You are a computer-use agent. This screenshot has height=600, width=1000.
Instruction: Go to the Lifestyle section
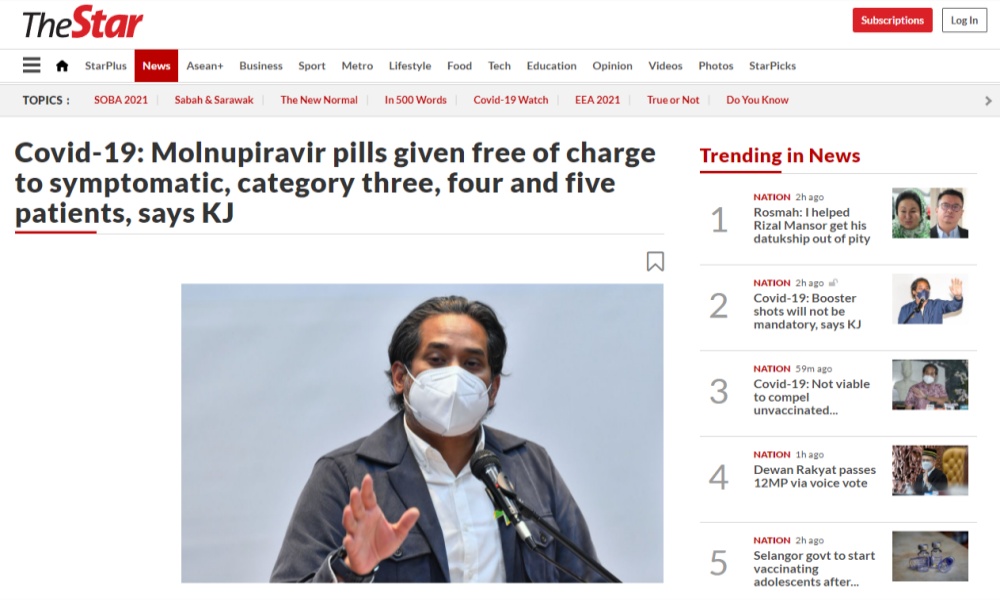point(410,66)
